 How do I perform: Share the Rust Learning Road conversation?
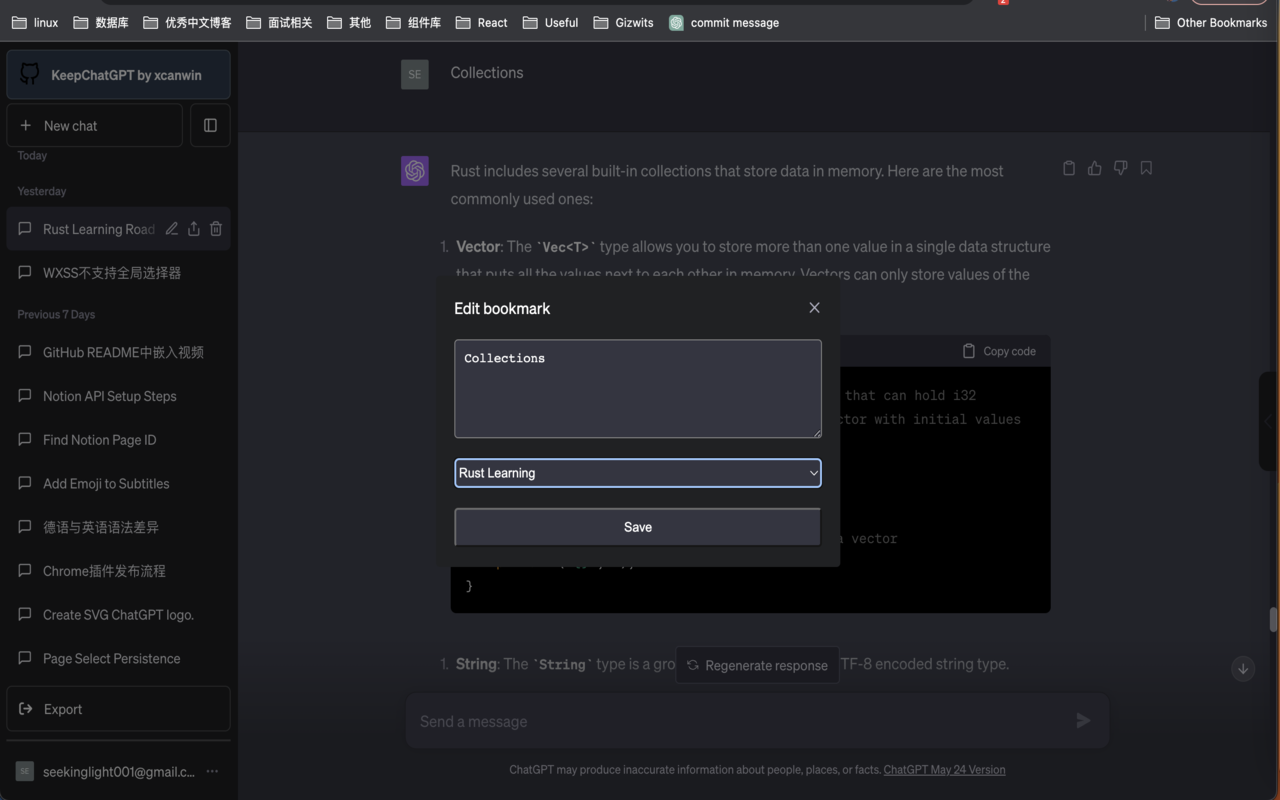(193, 228)
